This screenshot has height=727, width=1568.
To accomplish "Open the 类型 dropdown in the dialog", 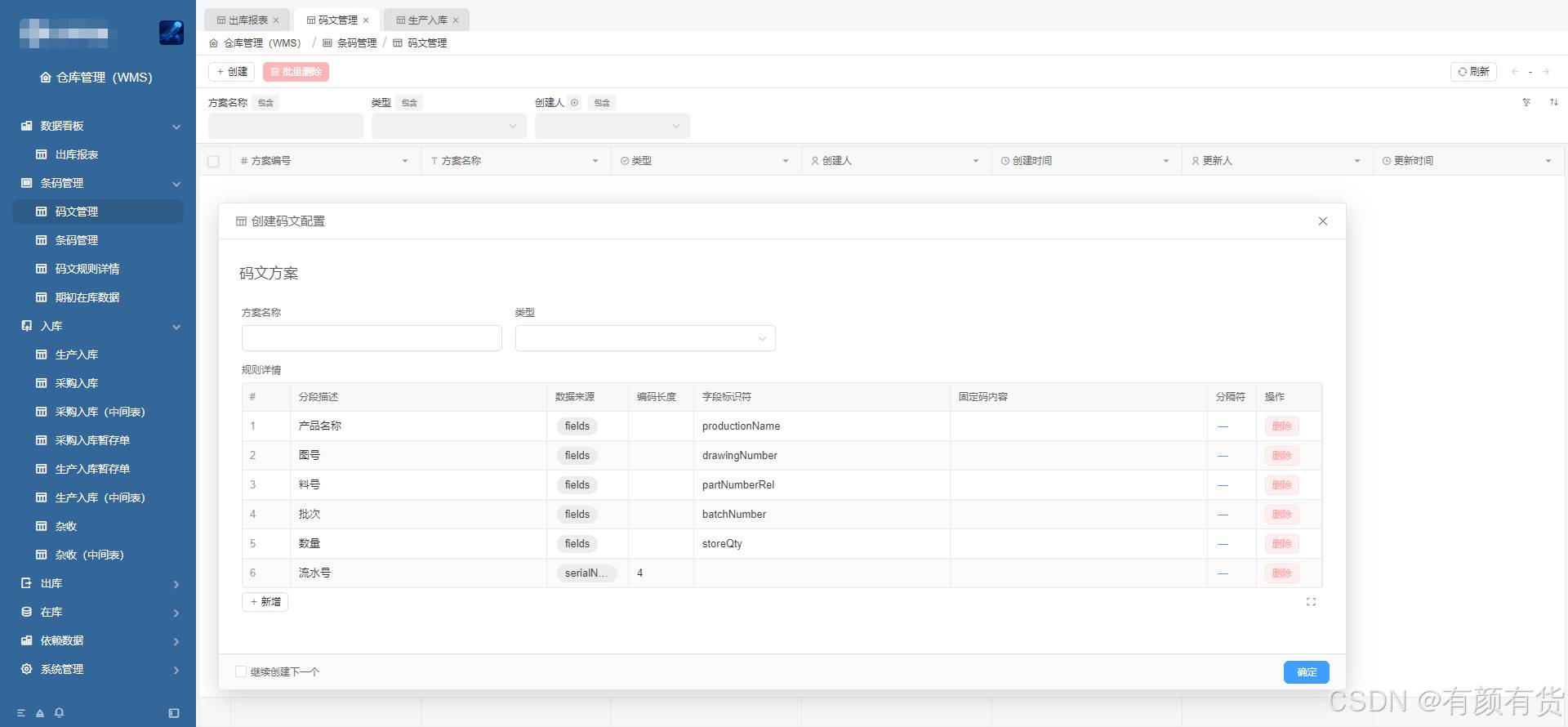I will click(x=644, y=338).
